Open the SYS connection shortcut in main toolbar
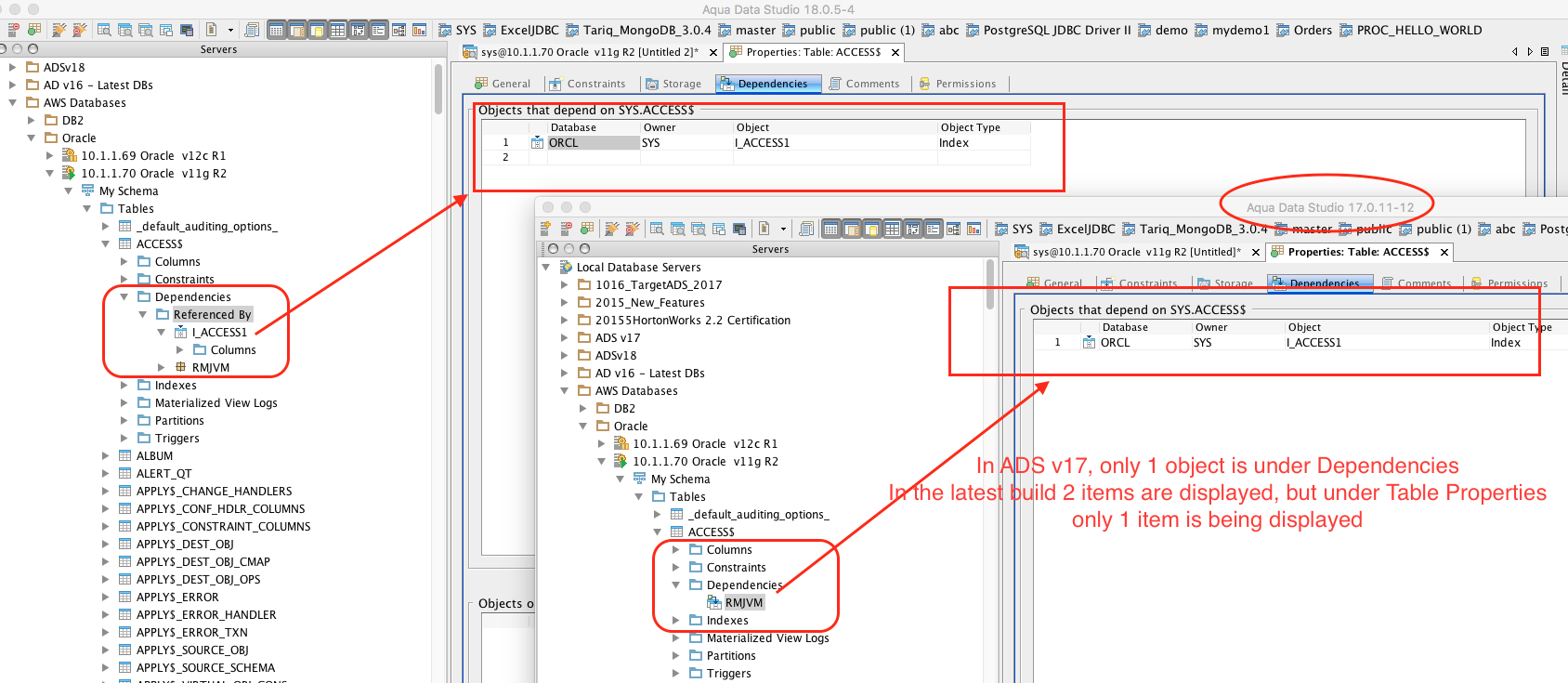Viewport: 1568px width, 683px height. [x=457, y=31]
